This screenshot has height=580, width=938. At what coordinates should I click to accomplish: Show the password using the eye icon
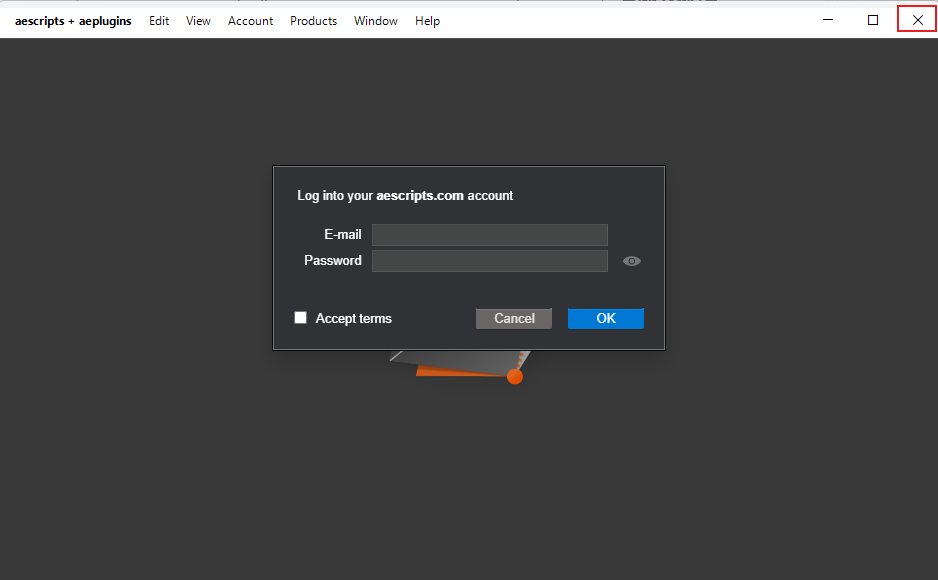[631, 260]
